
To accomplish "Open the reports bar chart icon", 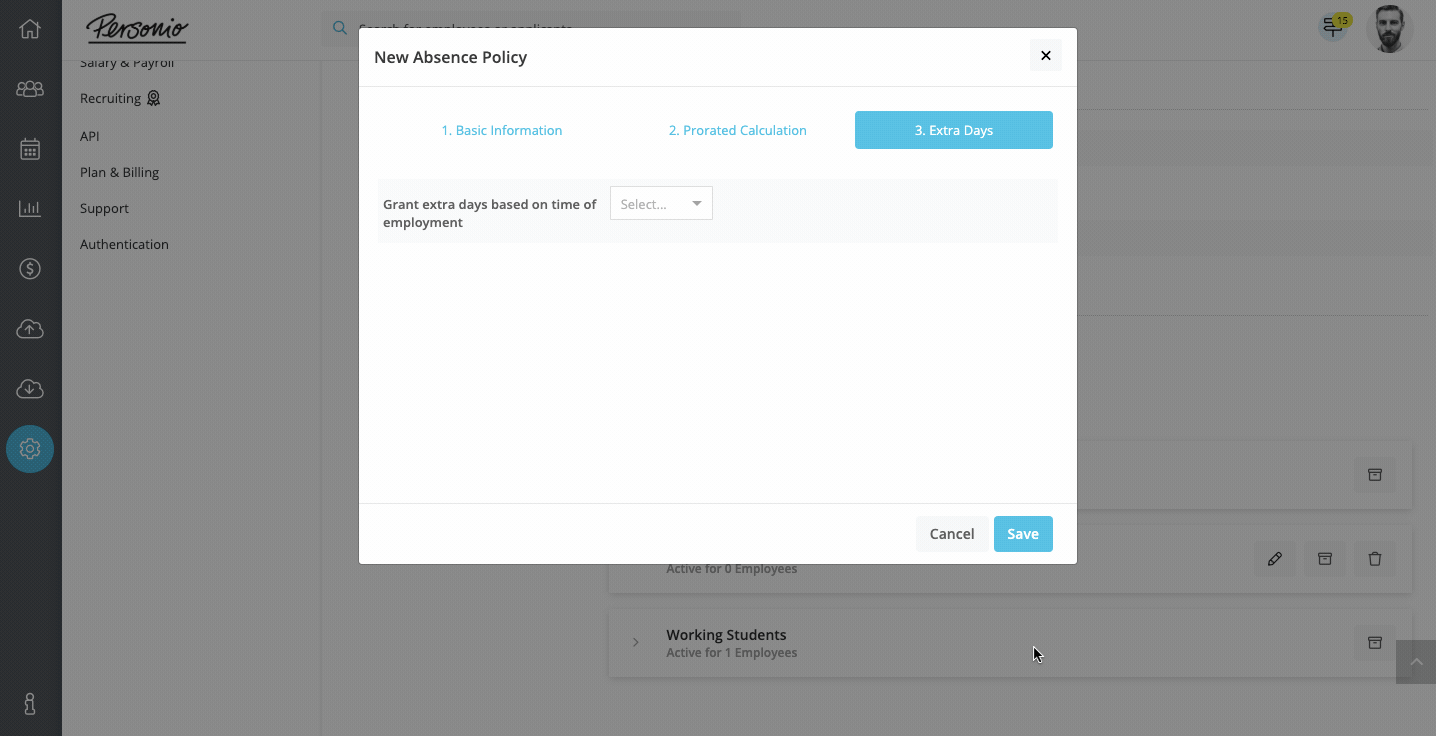I will (x=30, y=208).
